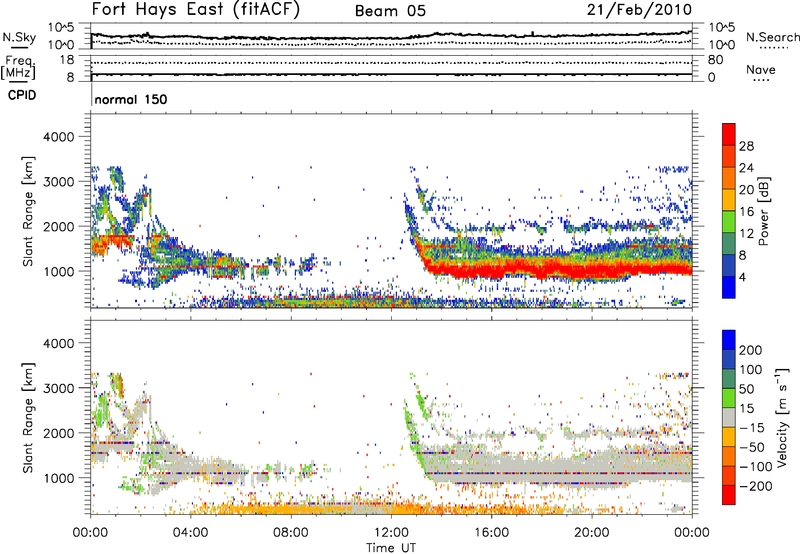Click the bright blue swatch above 200 m/s
The height and width of the screenshot is (554, 800).
pyautogui.click(x=729, y=340)
